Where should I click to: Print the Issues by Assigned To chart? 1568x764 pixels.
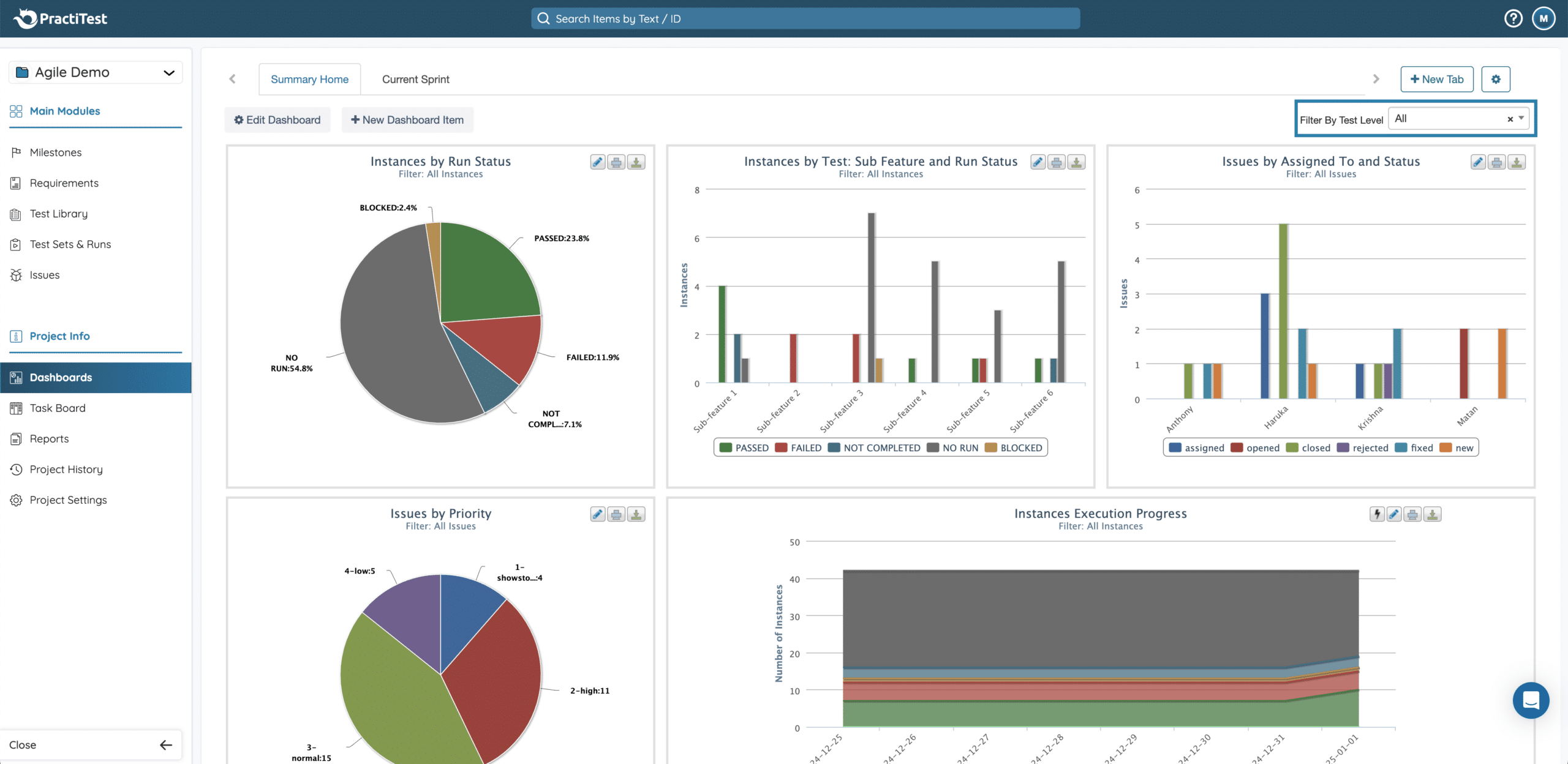click(x=1497, y=162)
